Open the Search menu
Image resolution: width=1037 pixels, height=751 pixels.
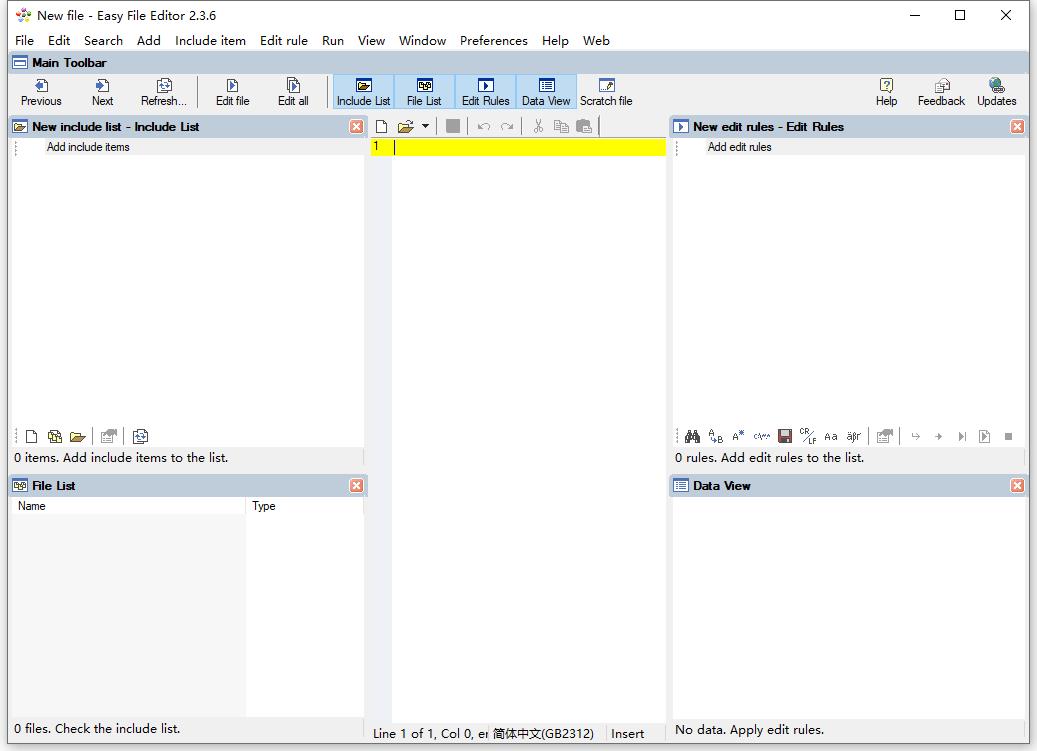click(x=103, y=40)
